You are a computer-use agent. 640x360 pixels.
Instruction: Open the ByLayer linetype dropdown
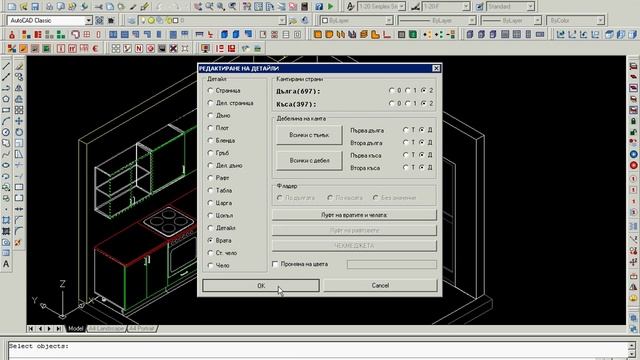click(472, 20)
